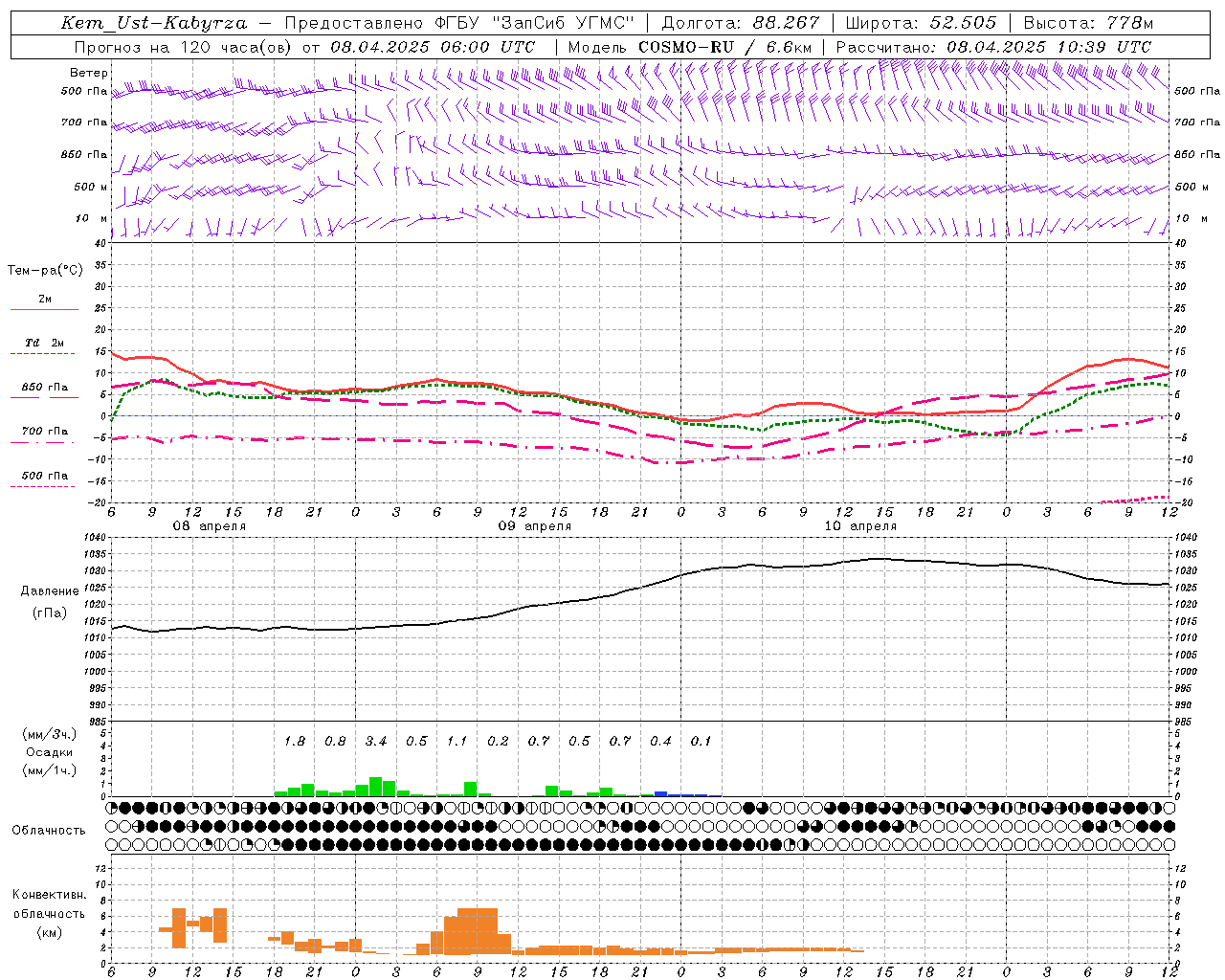The width and height of the screenshot is (1225, 980).
Task: Click the dotted line sample under legend '500 гПа'
Action: tap(43, 486)
